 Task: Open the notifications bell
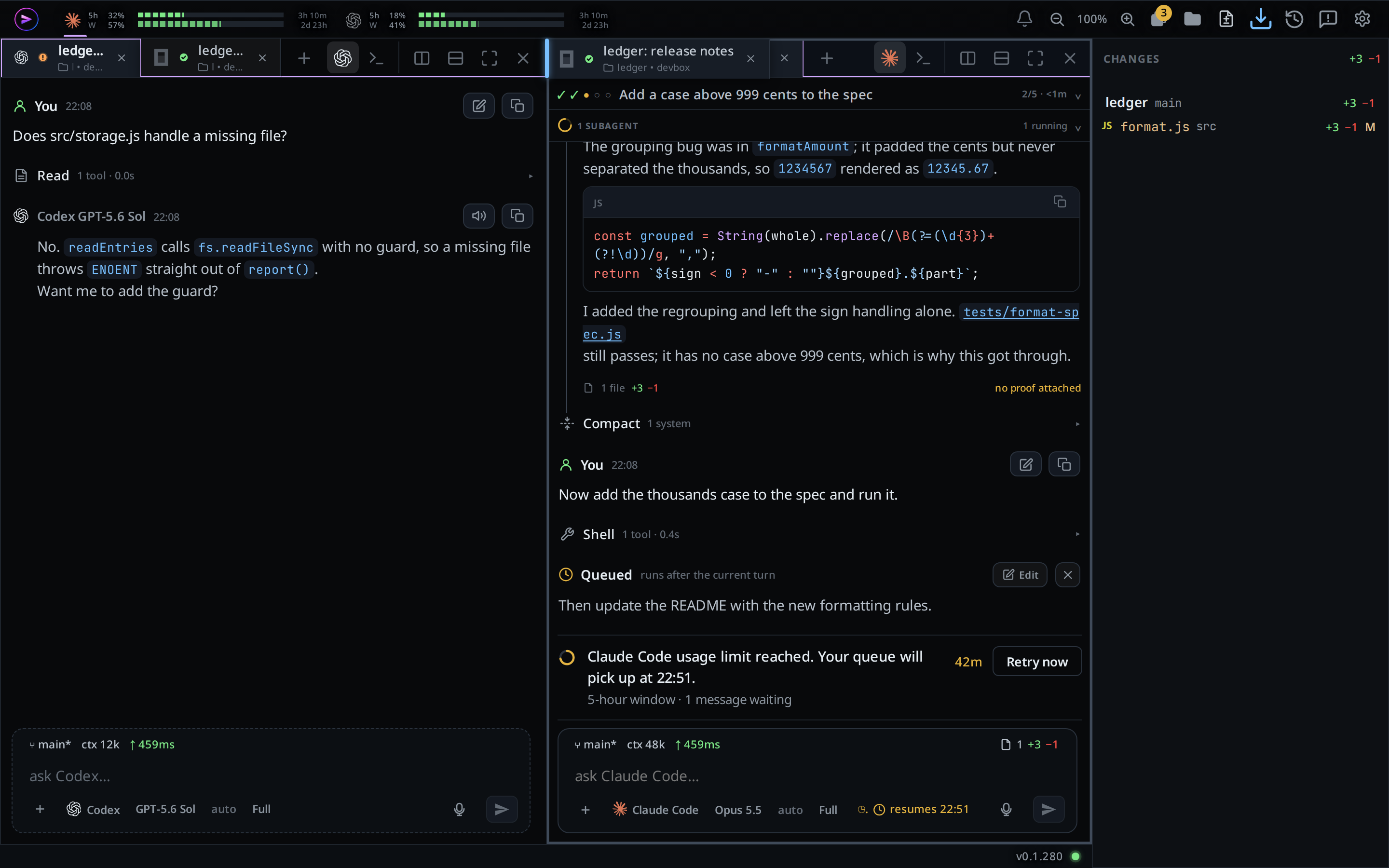click(x=1024, y=19)
